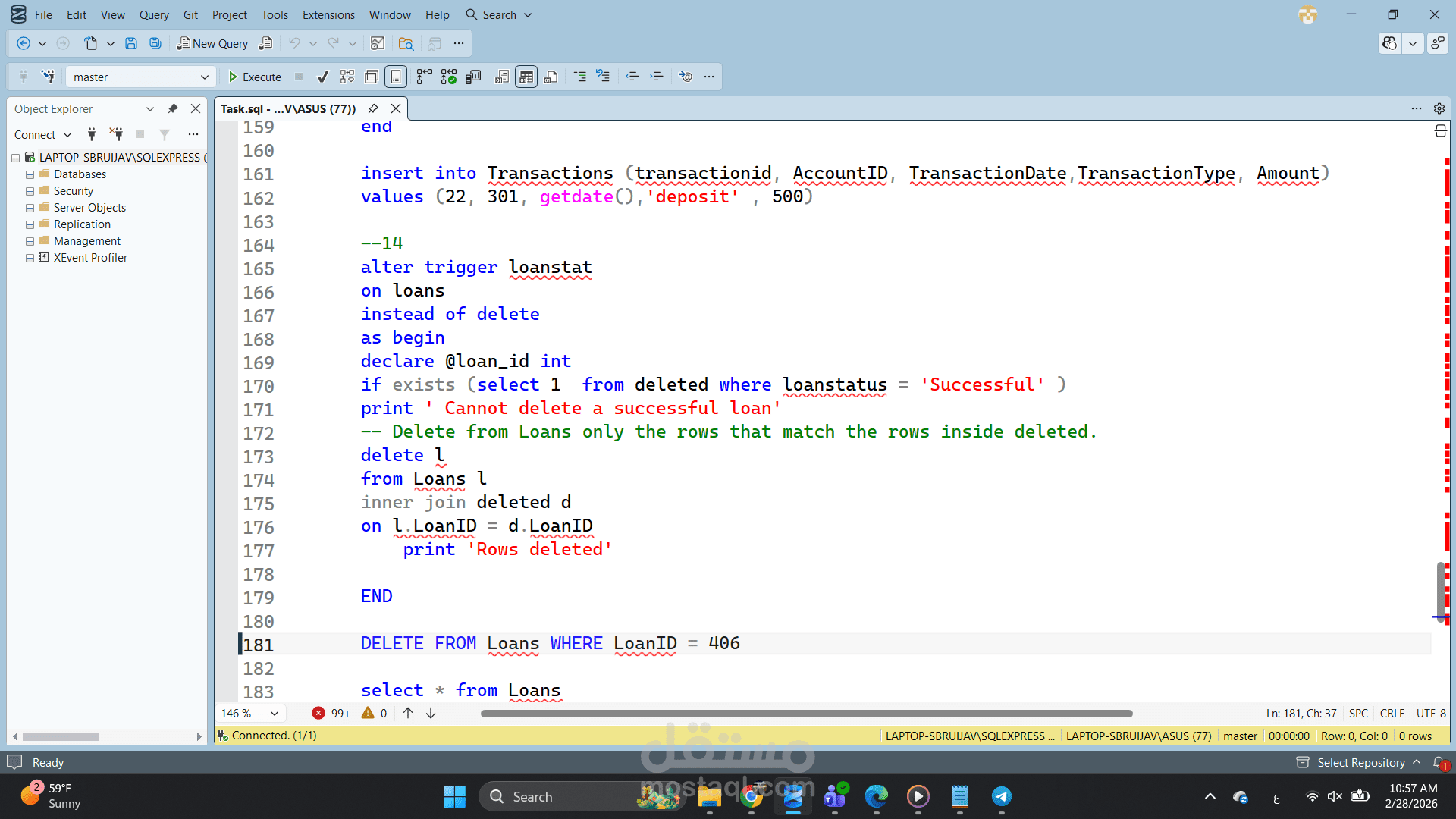
Task: Parse the query using the checkmark icon
Action: (x=322, y=76)
